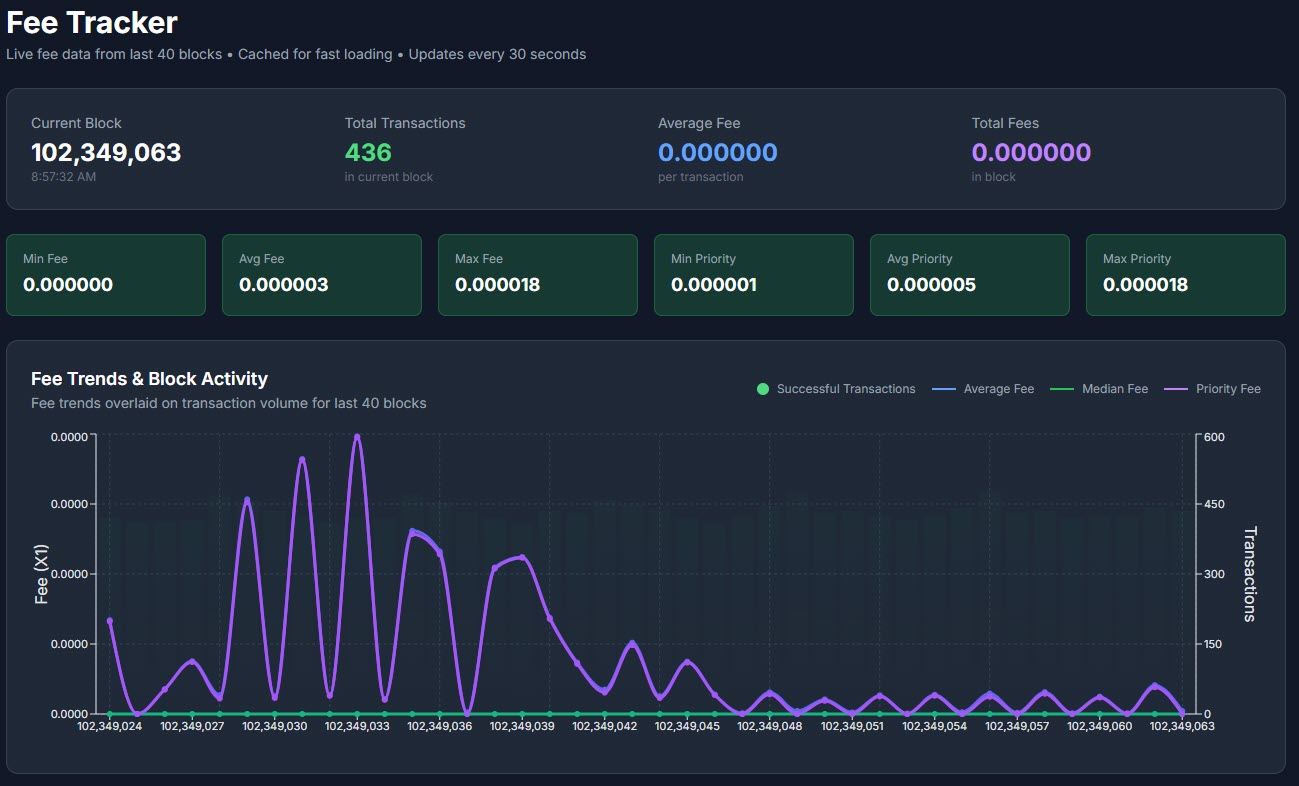Hide the Median Fee series label

click(x=1114, y=389)
